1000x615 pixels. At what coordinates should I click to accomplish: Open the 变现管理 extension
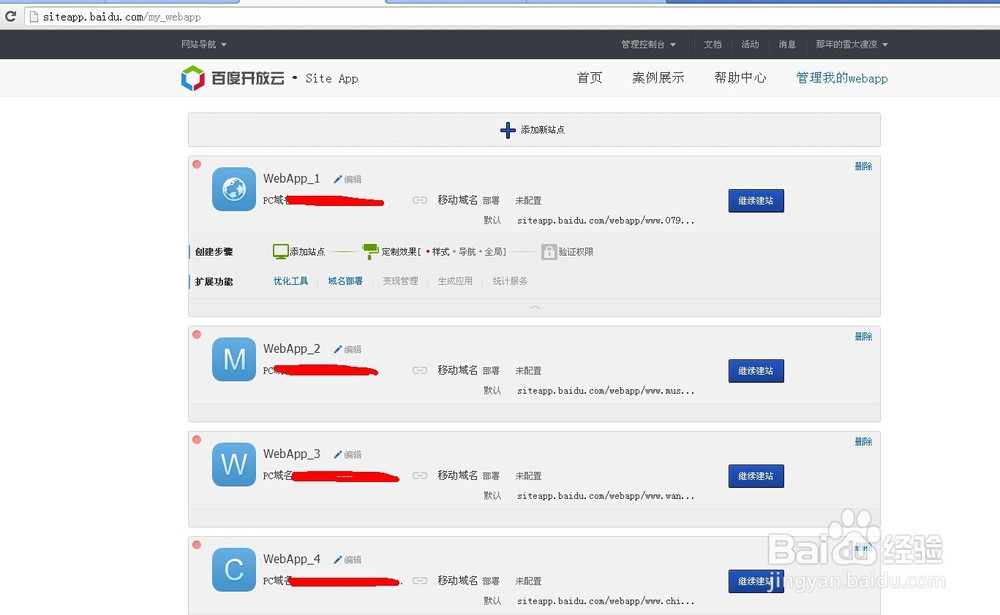click(400, 281)
